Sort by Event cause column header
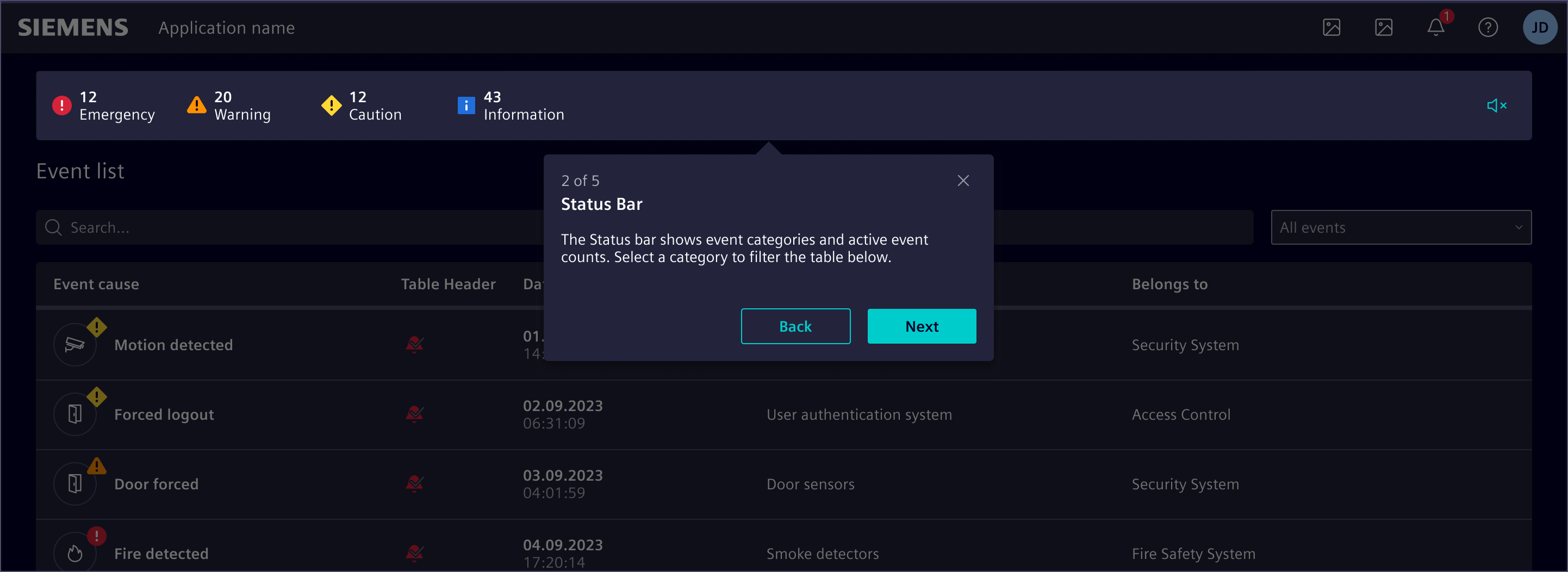Viewport: 1568px width, 572px height. click(x=96, y=284)
